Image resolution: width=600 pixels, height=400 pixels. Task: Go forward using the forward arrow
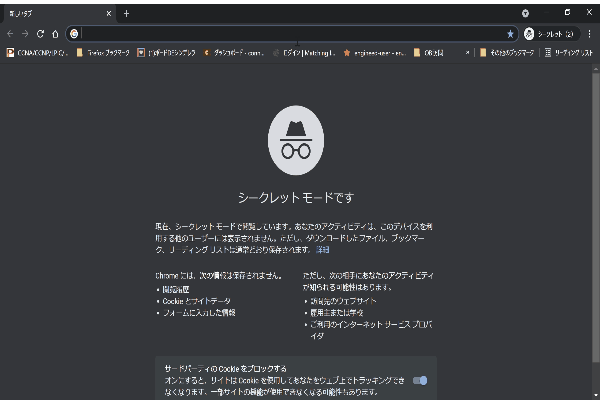click(x=25, y=34)
